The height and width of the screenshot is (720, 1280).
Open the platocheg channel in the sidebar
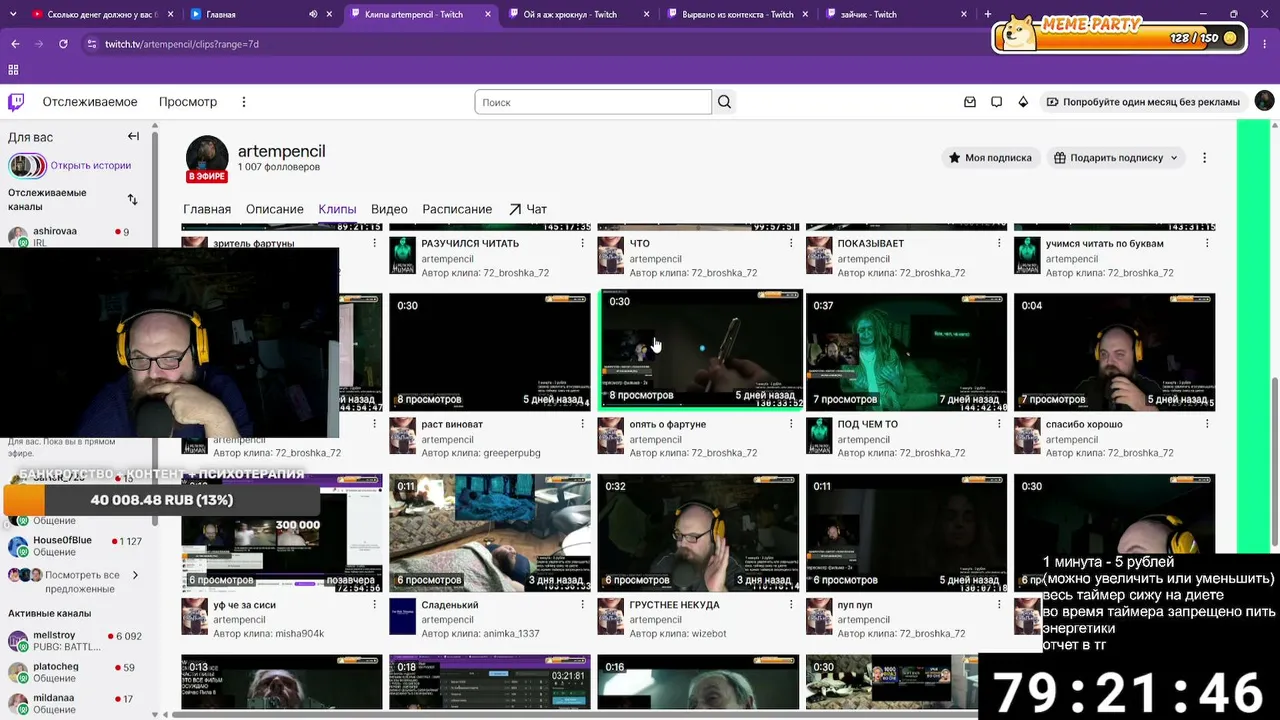[76, 672]
